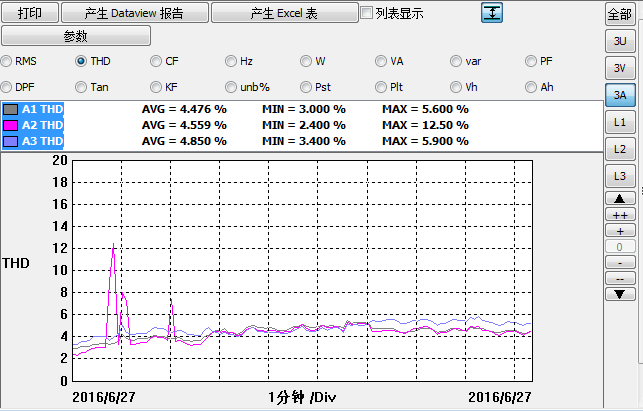This screenshot has width=643, height=411.
Task: Click the 0 reset zoom button
Action: coord(620,247)
